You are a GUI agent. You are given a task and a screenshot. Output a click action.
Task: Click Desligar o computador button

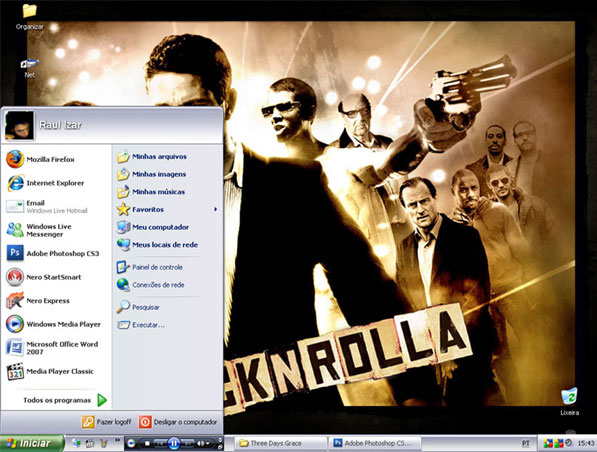click(178, 422)
